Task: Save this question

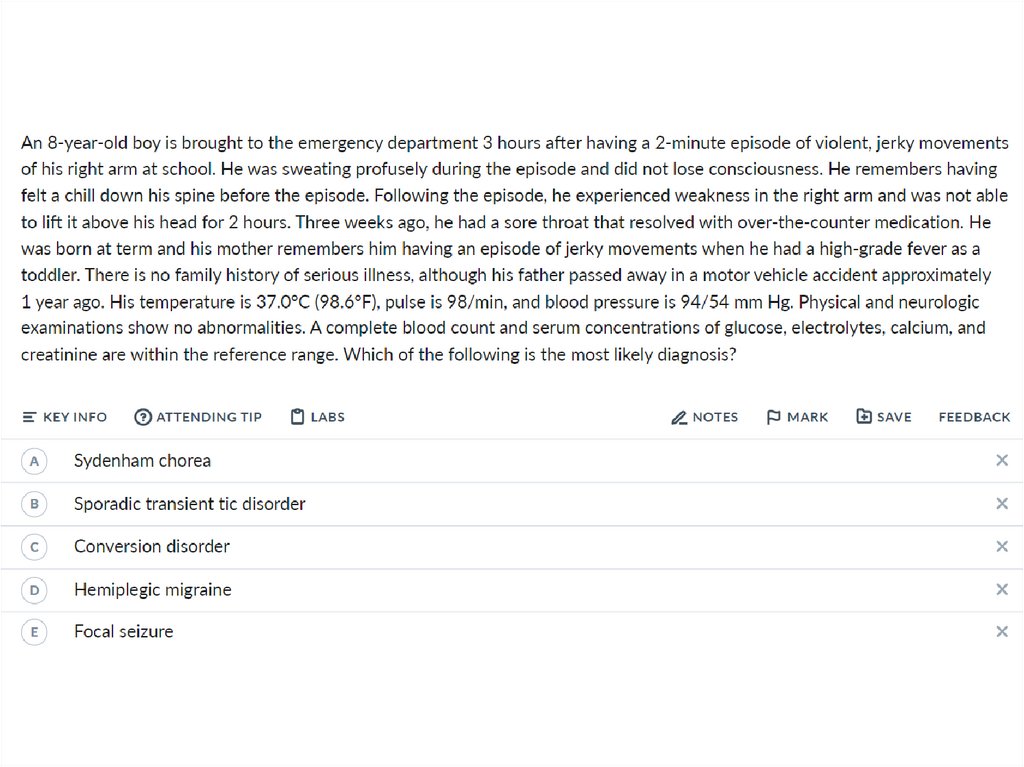Action: click(x=884, y=417)
